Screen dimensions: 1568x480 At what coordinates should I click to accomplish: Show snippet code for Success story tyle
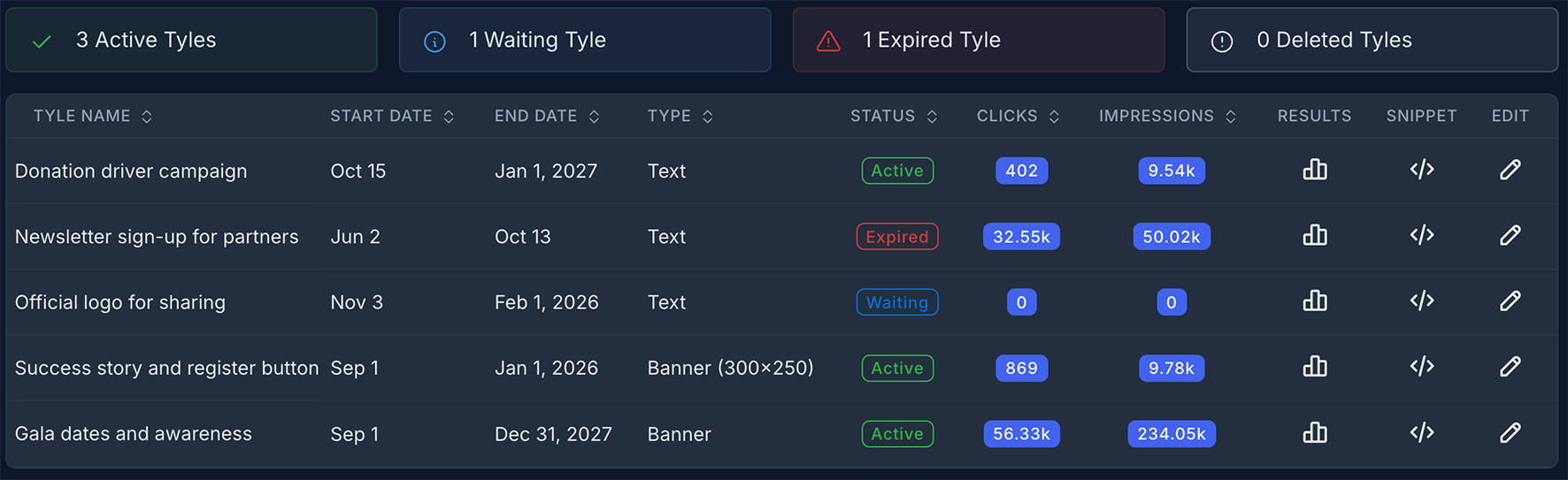click(x=1421, y=367)
